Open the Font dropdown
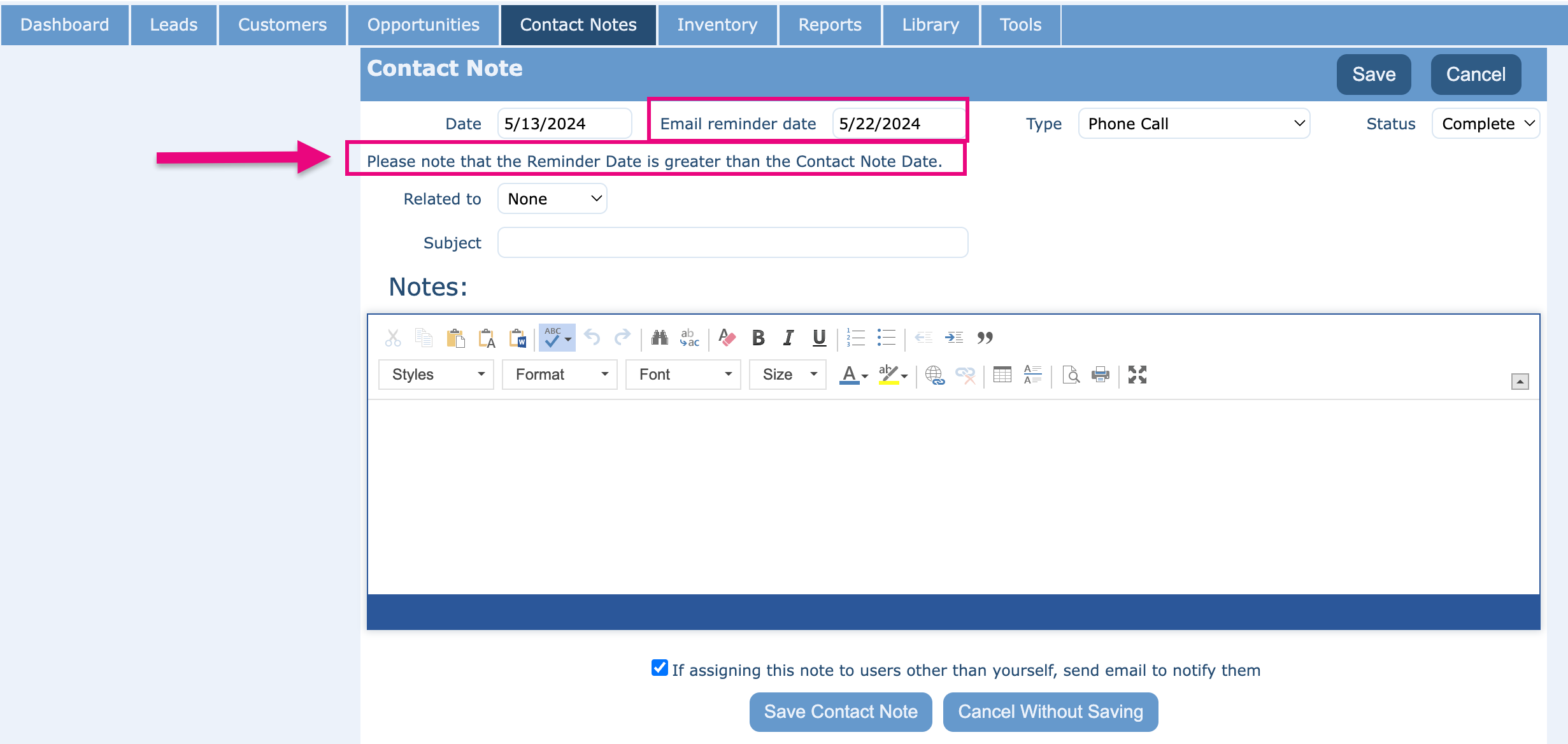1568x744 pixels. [x=683, y=375]
